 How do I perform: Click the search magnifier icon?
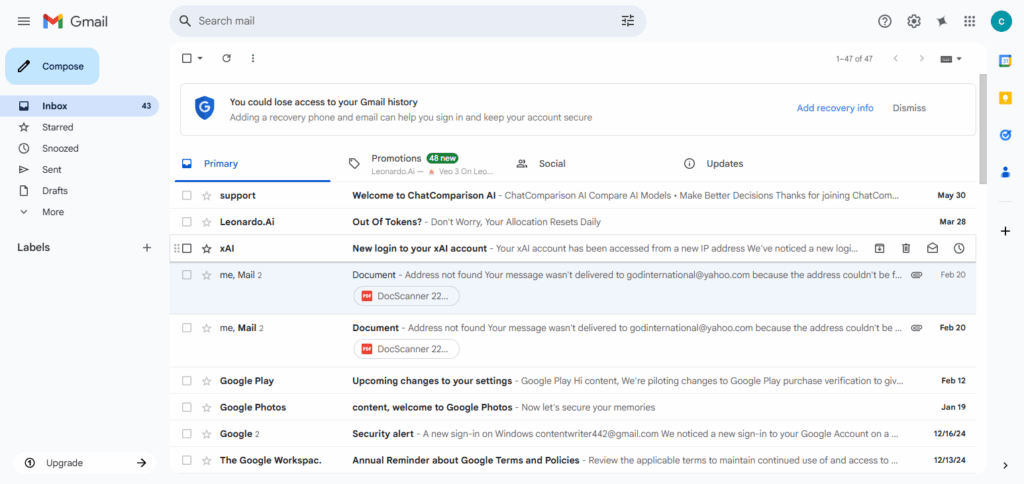pyautogui.click(x=185, y=21)
